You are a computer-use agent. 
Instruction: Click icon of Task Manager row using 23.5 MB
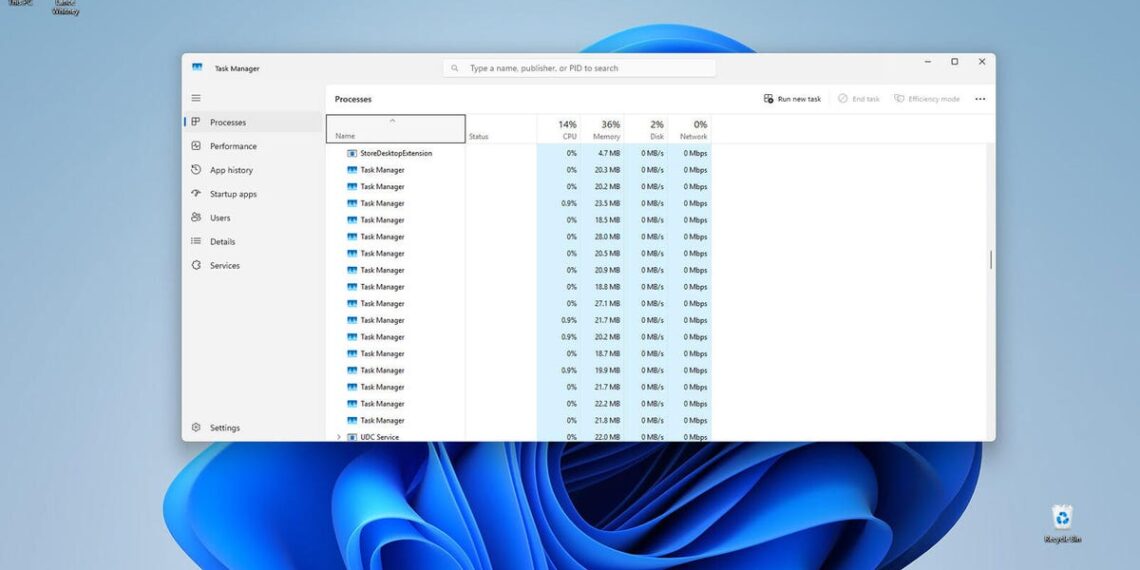[352, 204]
